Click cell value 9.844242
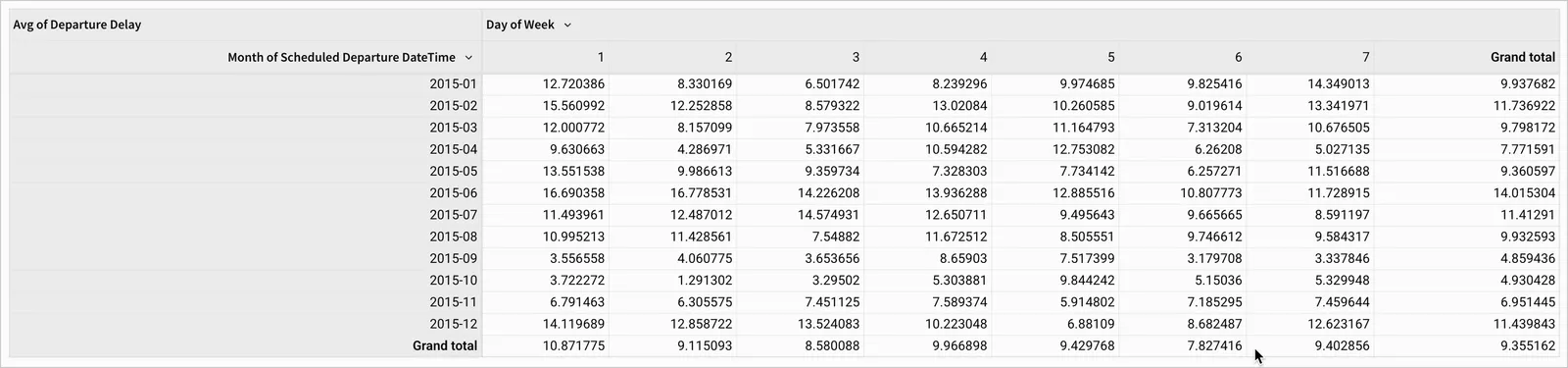This screenshot has height=368, width=1568. 1087,280
